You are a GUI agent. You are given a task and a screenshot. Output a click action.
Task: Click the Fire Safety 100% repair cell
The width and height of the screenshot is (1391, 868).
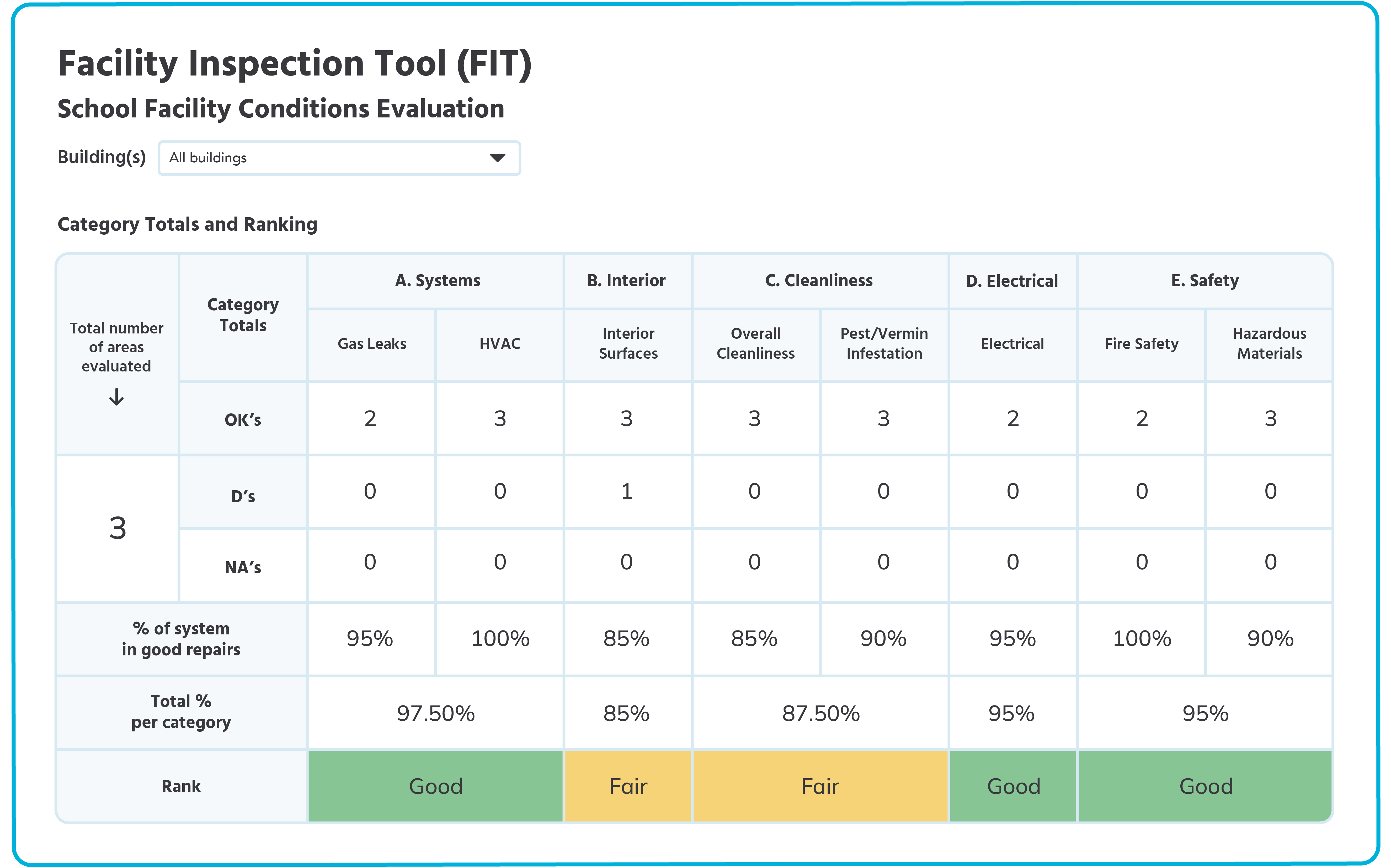click(1141, 638)
